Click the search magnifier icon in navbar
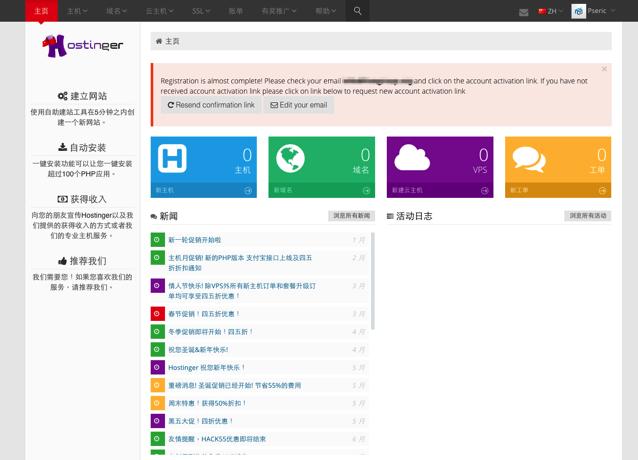Screen dimensions: 638x460 [358, 11]
